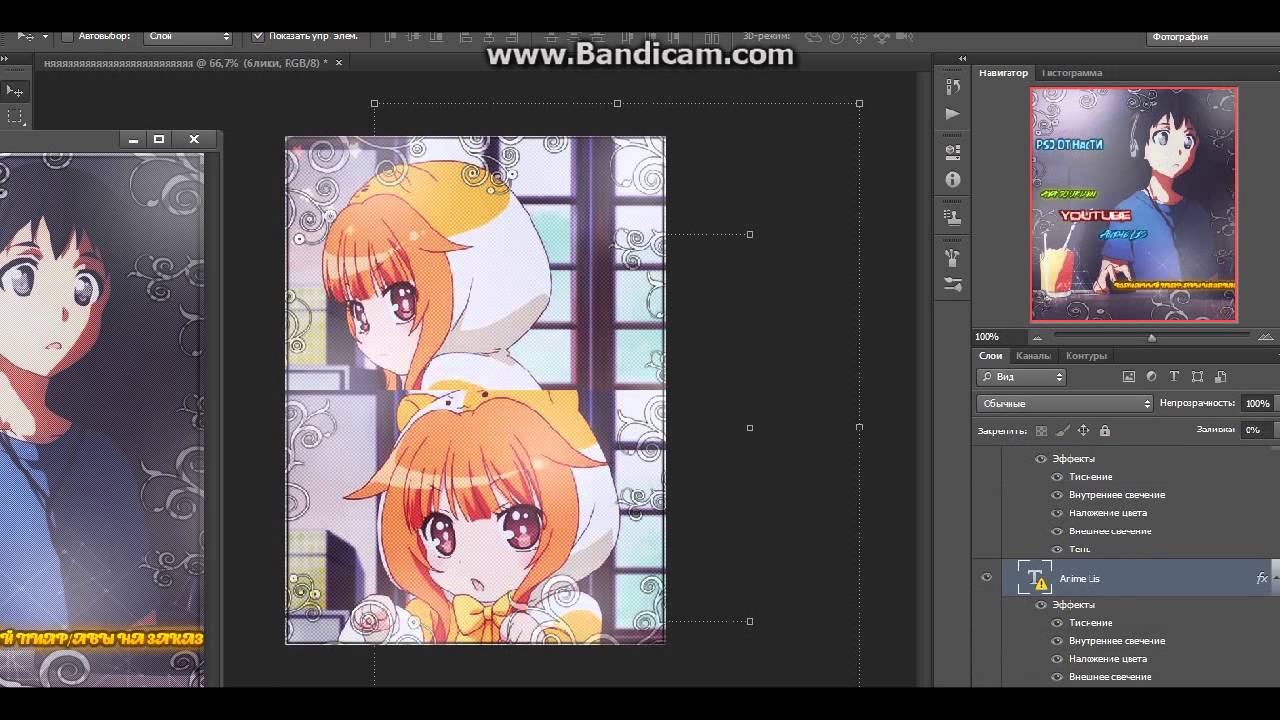Click the top-left transform handle on canvas
Image resolution: width=1280 pixels, height=720 pixels.
click(375, 103)
